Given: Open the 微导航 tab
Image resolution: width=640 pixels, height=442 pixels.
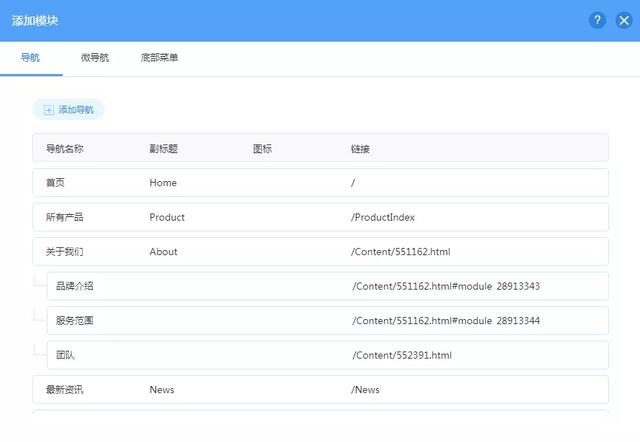Looking at the screenshot, I should click(95, 58).
